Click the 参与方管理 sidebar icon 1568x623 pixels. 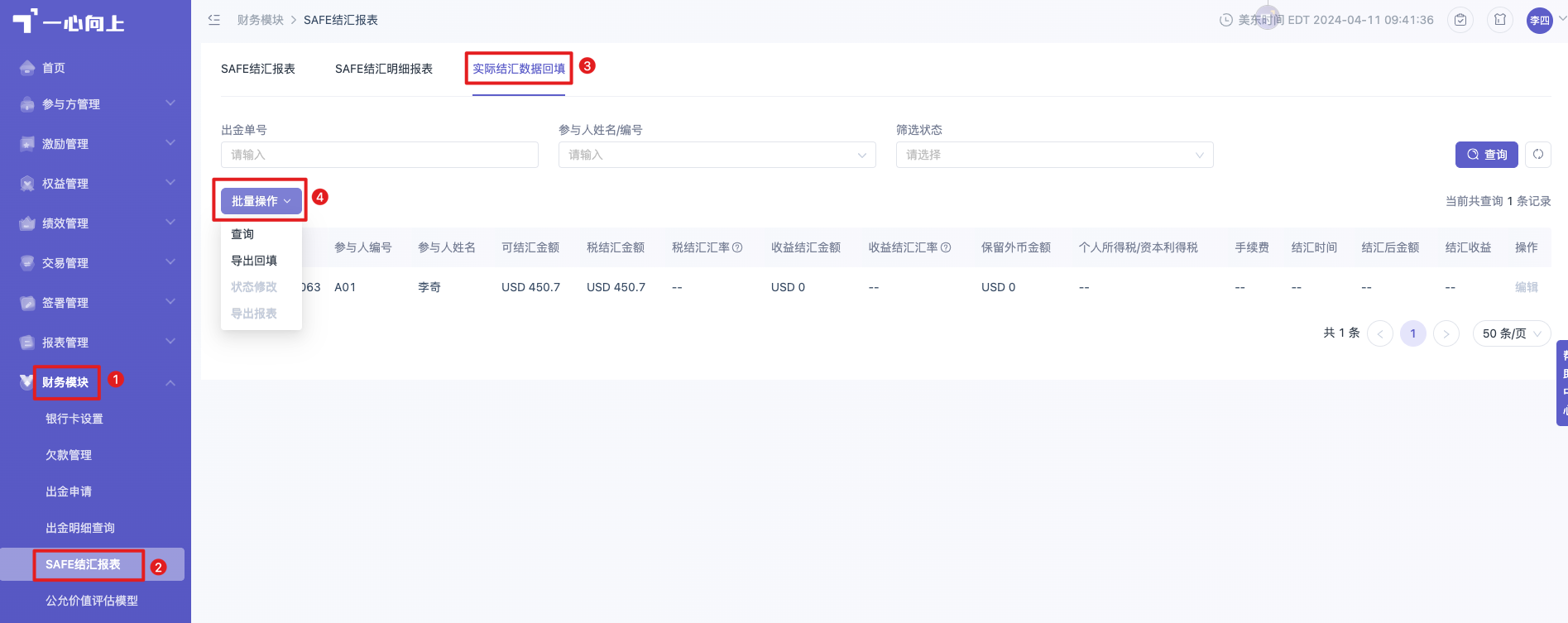point(27,104)
